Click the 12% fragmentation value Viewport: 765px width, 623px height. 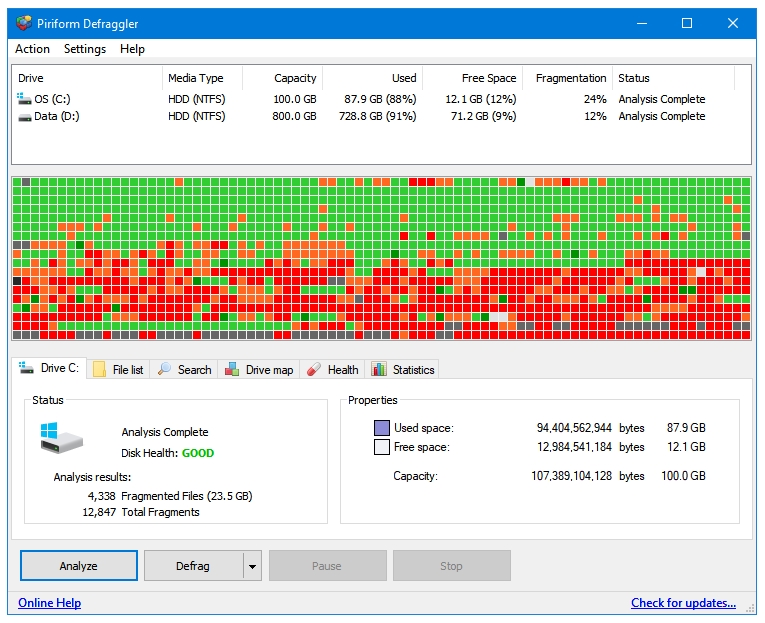[595, 116]
